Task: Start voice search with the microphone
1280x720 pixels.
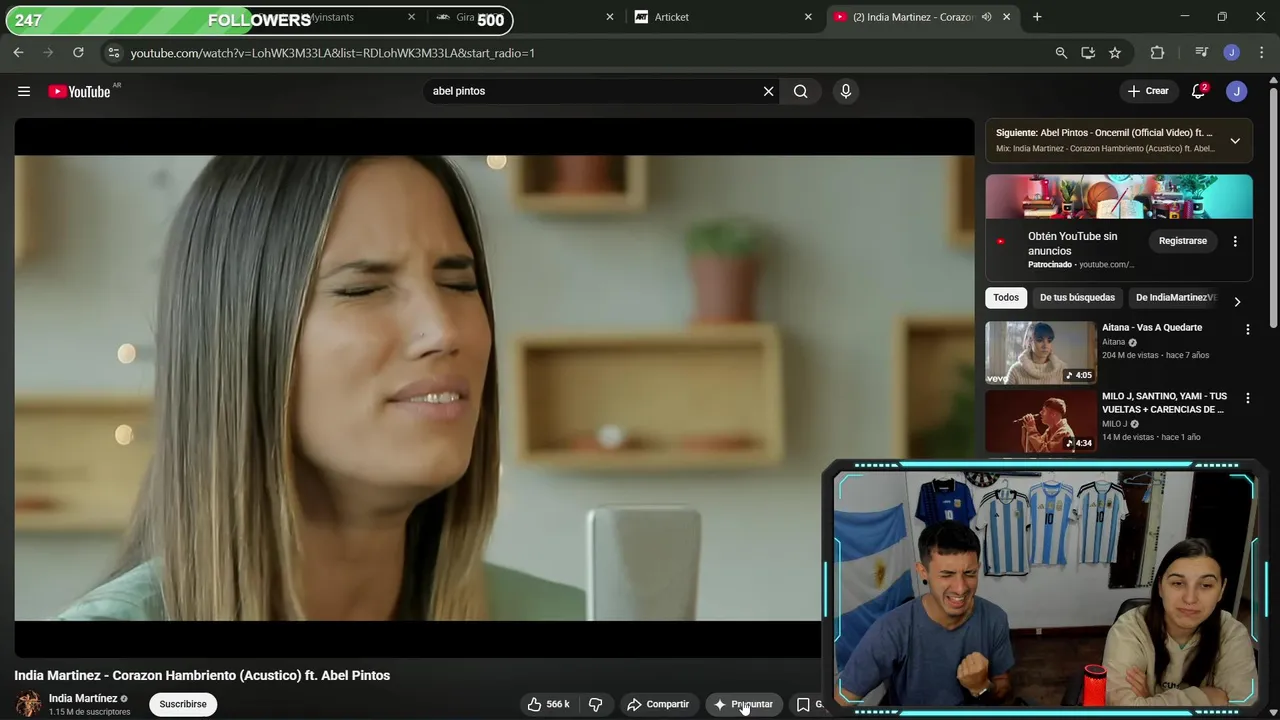Action: (x=846, y=91)
